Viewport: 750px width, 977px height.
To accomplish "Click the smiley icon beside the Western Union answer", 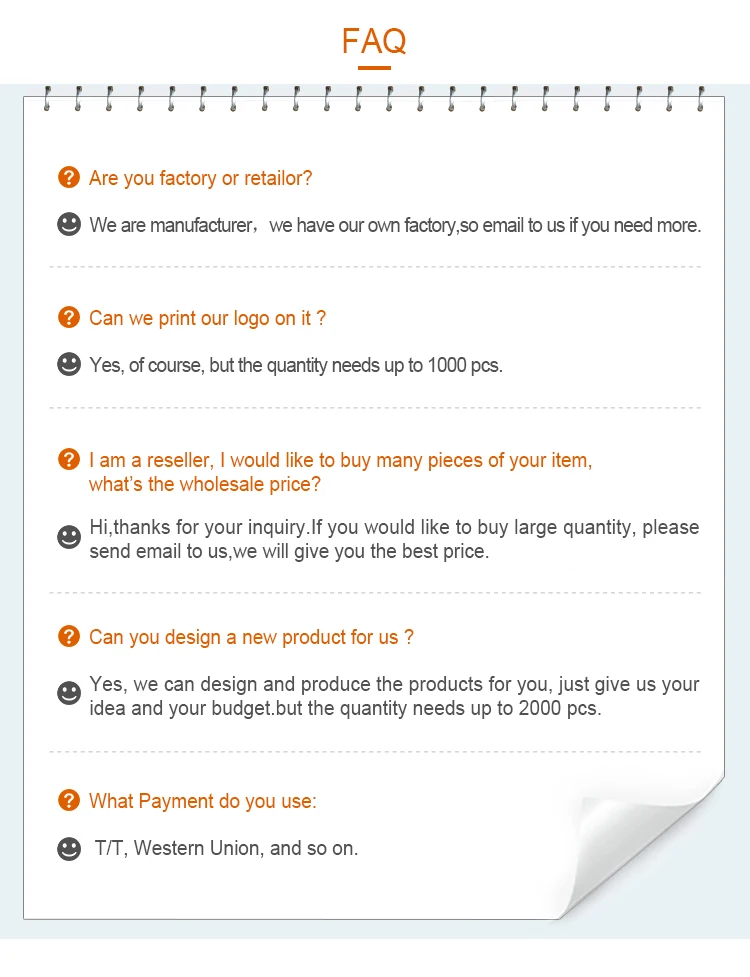I will (x=69, y=849).
